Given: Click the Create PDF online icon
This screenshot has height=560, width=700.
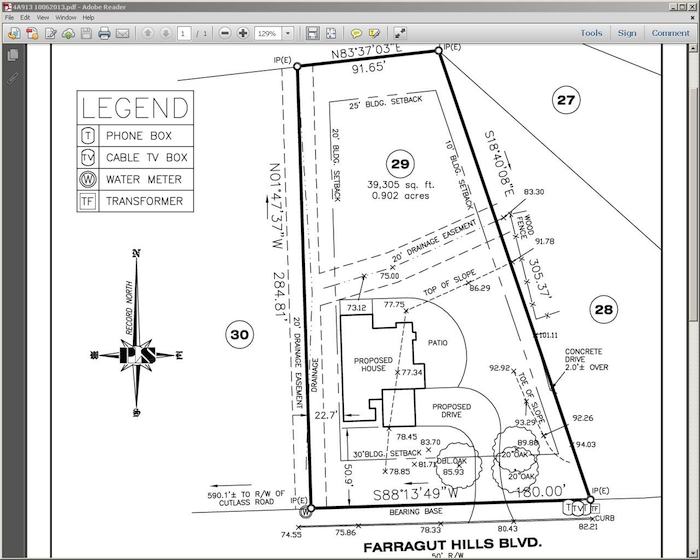Looking at the screenshot, I should [x=32, y=33].
